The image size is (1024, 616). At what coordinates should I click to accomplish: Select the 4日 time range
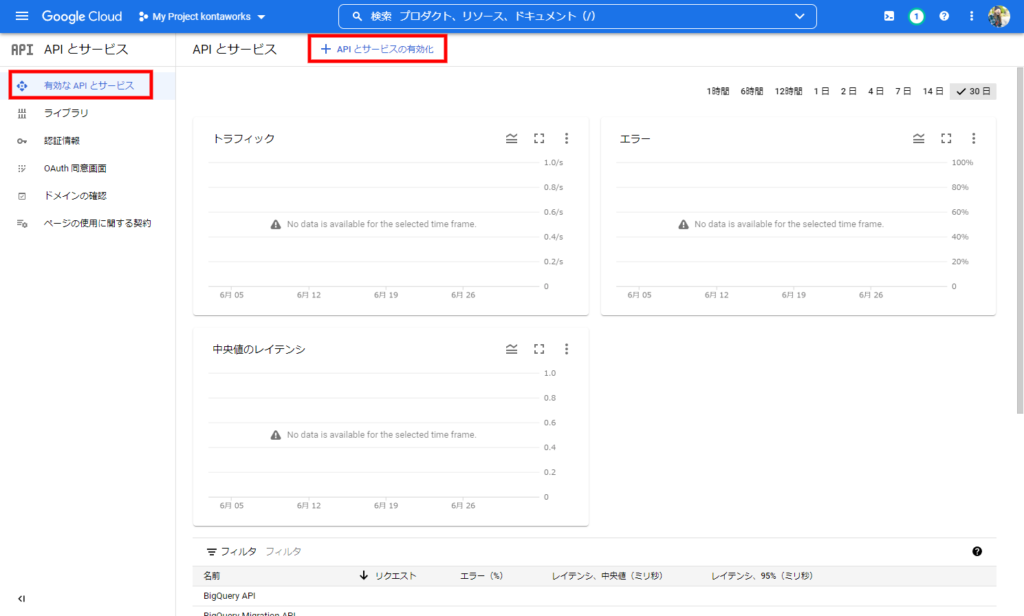click(876, 91)
